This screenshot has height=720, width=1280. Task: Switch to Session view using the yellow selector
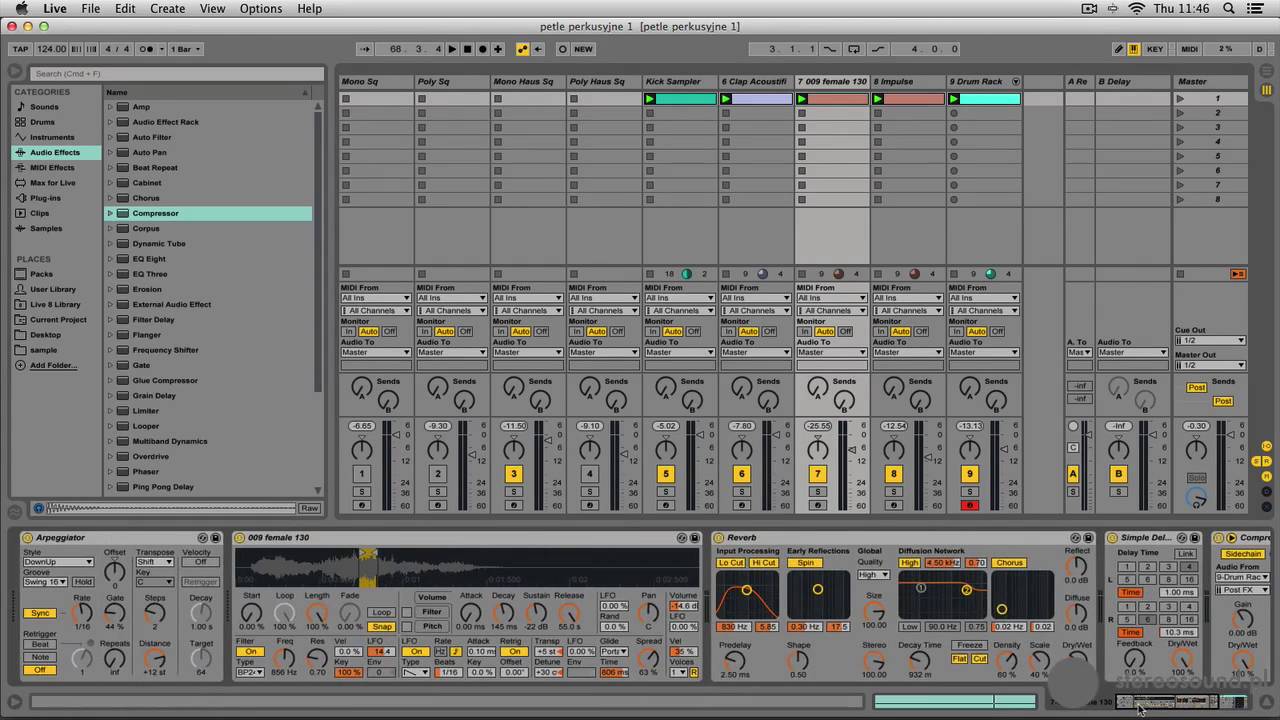pyautogui.click(x=1268, y=90)
